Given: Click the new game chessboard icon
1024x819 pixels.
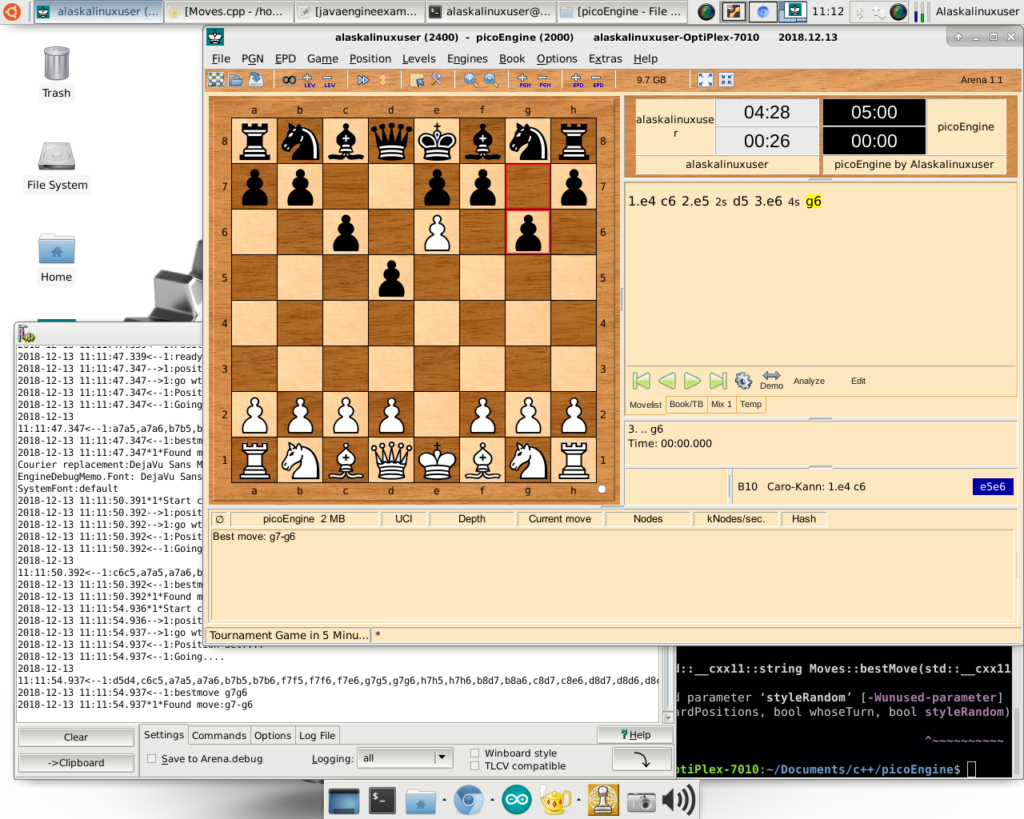Looking at the screenshot, I should pyautogui.click(x=215, y=80).
